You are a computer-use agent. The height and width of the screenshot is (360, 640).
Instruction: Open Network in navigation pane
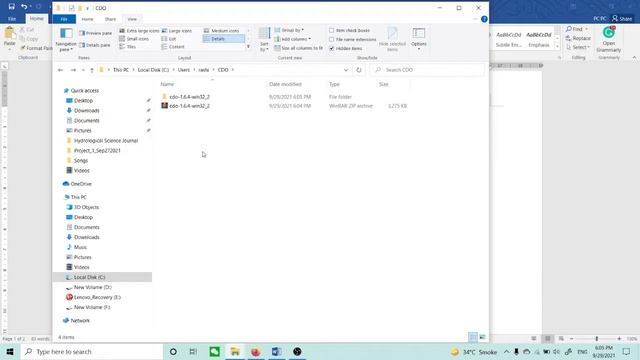(x=80, y=321)
